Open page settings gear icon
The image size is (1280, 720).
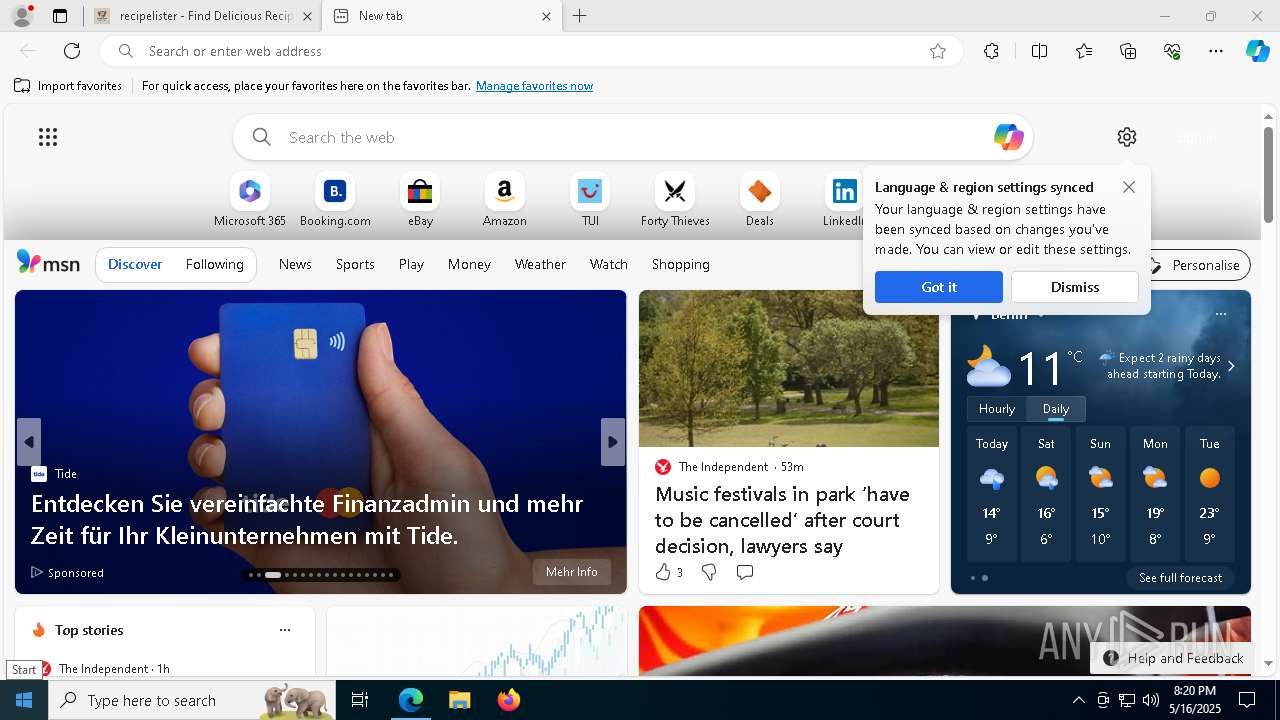pyautogui.click(x=1127, y=137)
